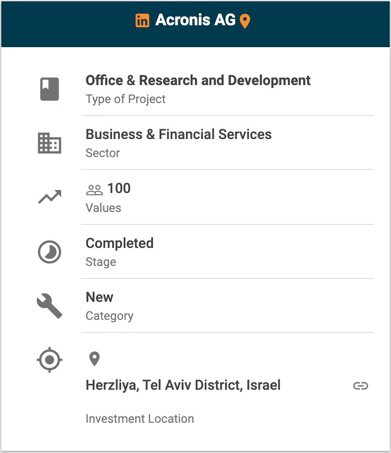391x453 pixels.
Task: Click the trending arrow Values icon
Action: (x=50, y=197)
